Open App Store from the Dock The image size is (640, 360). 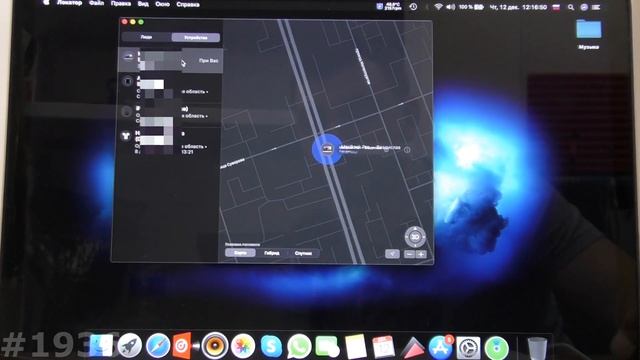click(440, 346)
